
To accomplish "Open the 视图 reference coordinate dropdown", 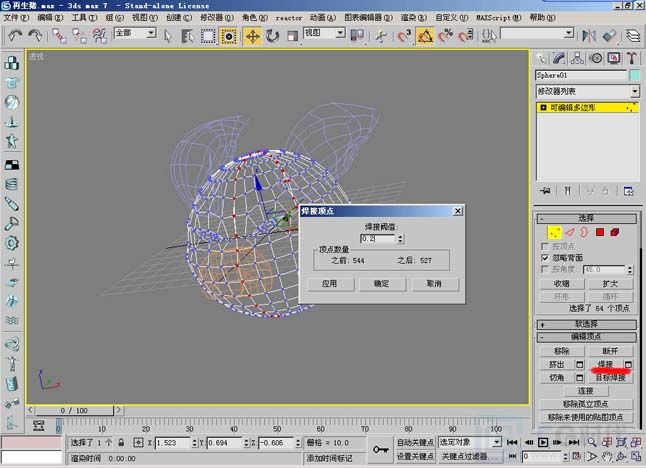I will pos(324,33).
